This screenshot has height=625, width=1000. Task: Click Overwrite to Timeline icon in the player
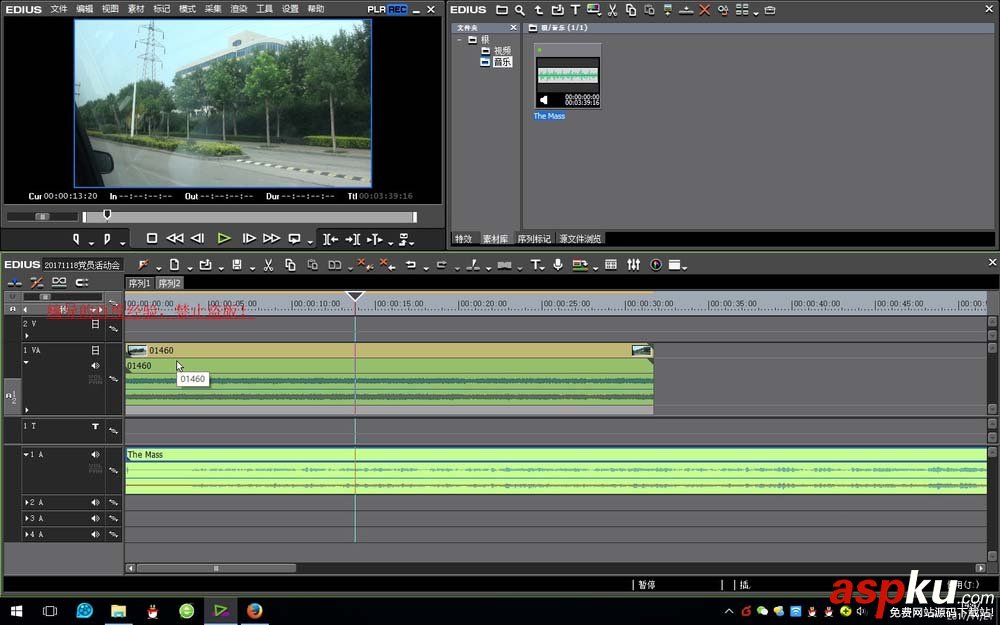pyautogui.click(x=353, y=240)
